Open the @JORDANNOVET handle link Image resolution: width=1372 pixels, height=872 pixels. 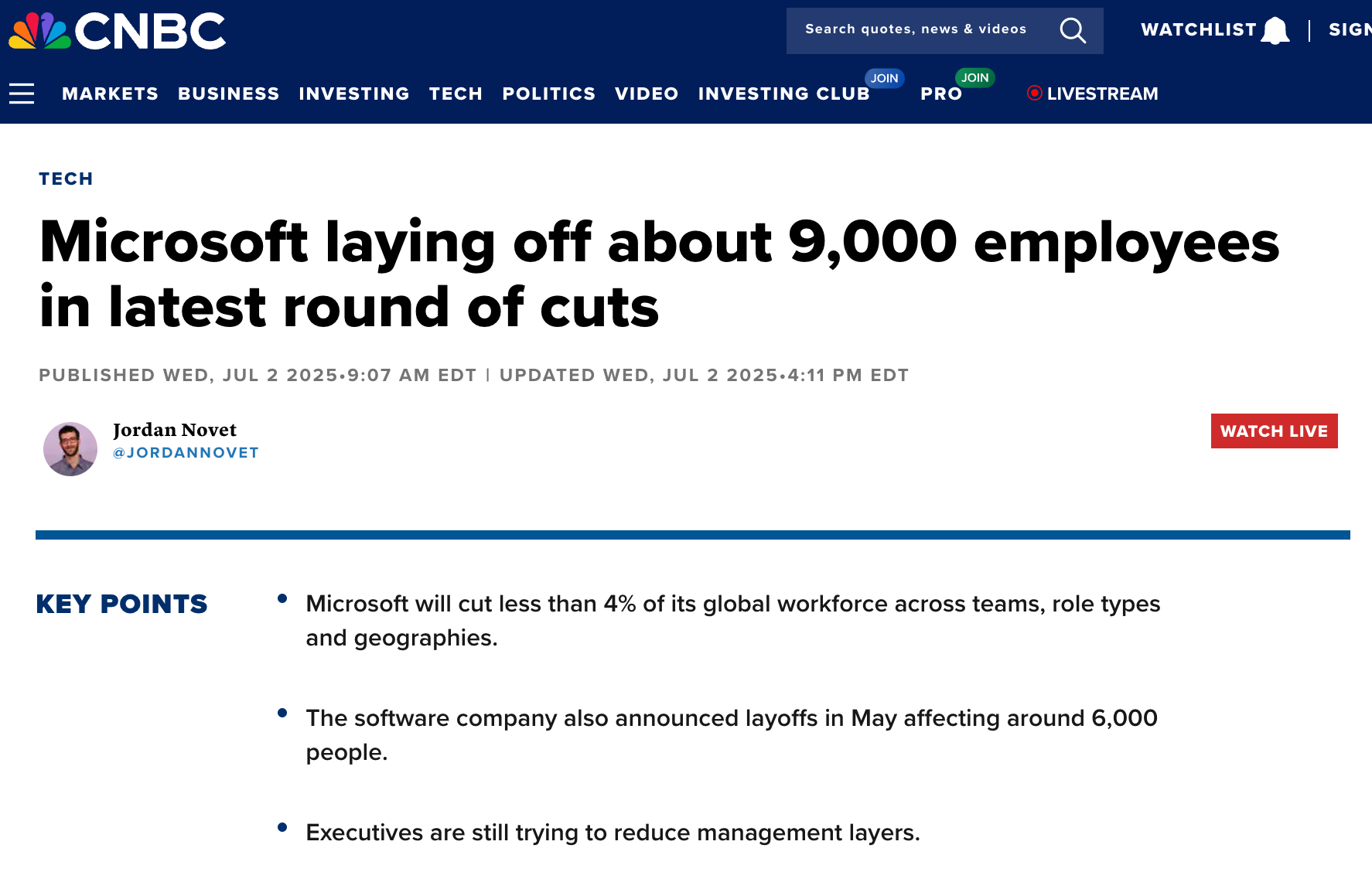click(x=186, y=452)
